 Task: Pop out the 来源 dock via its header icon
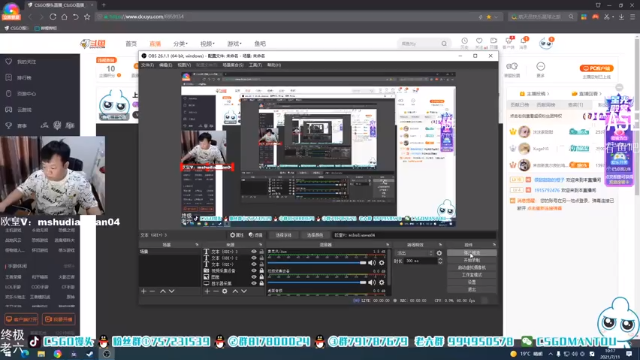(x=260, y=244)
